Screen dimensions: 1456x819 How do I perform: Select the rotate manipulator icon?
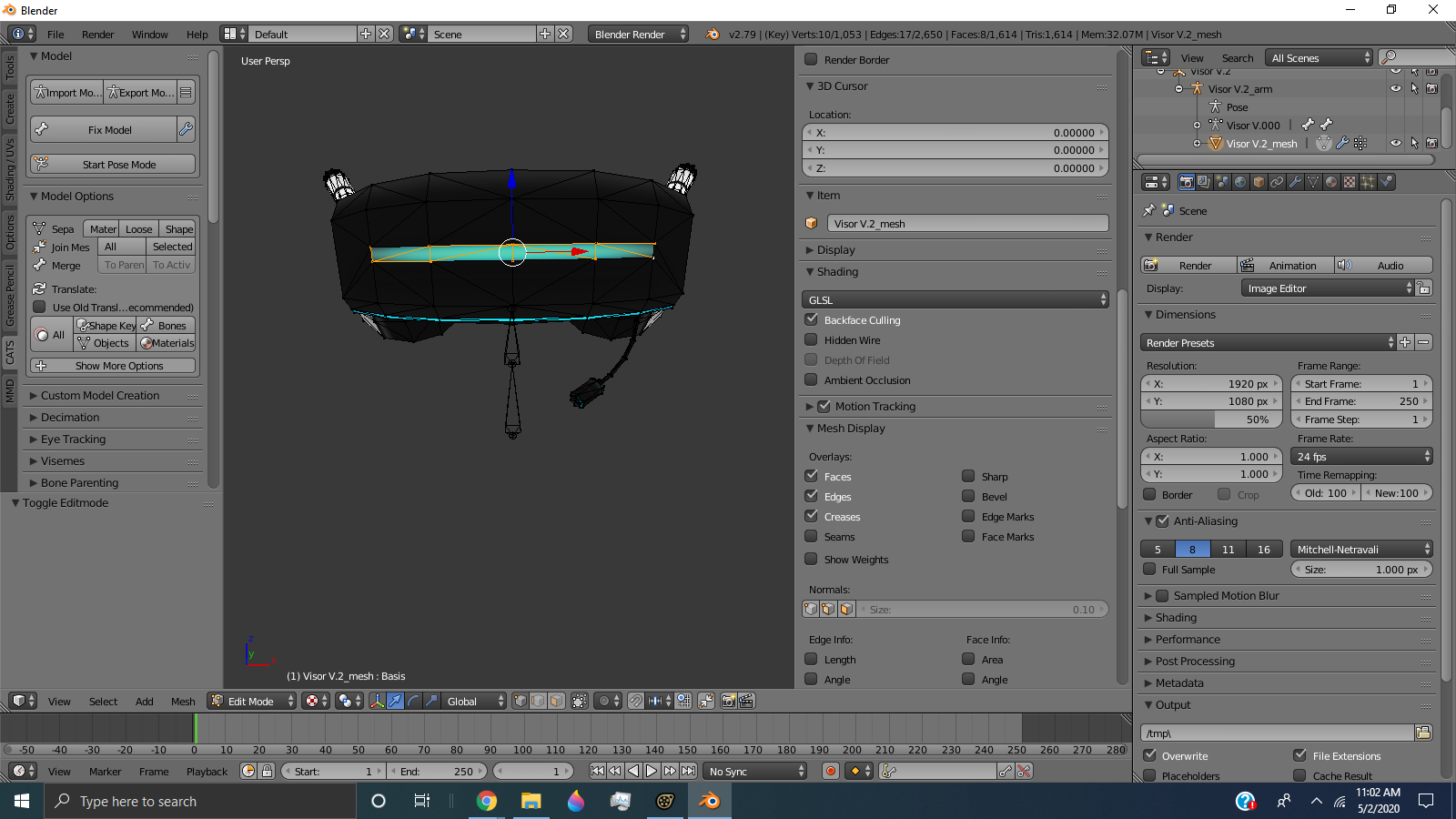[x=413, y=701]
